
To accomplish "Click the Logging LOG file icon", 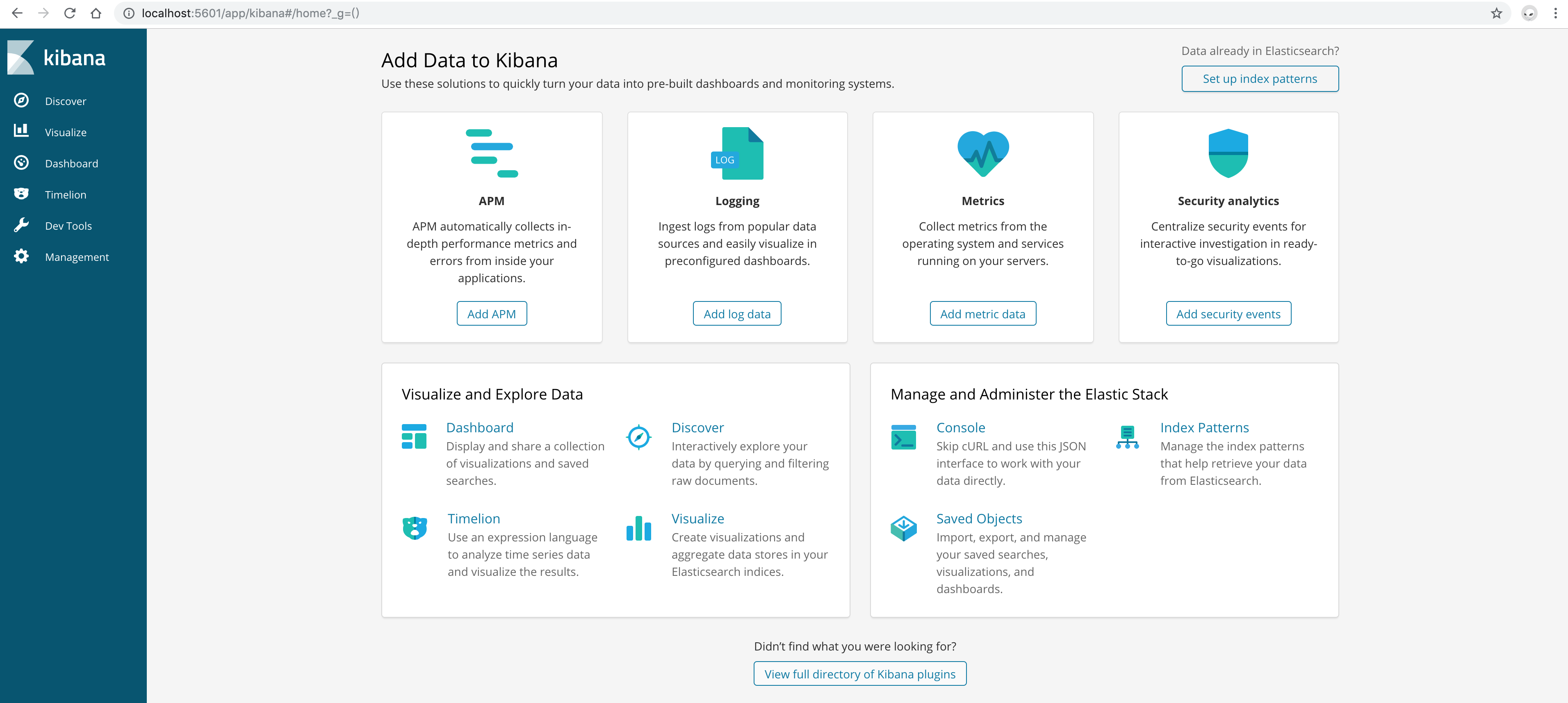I will click(x=737, y=153).
